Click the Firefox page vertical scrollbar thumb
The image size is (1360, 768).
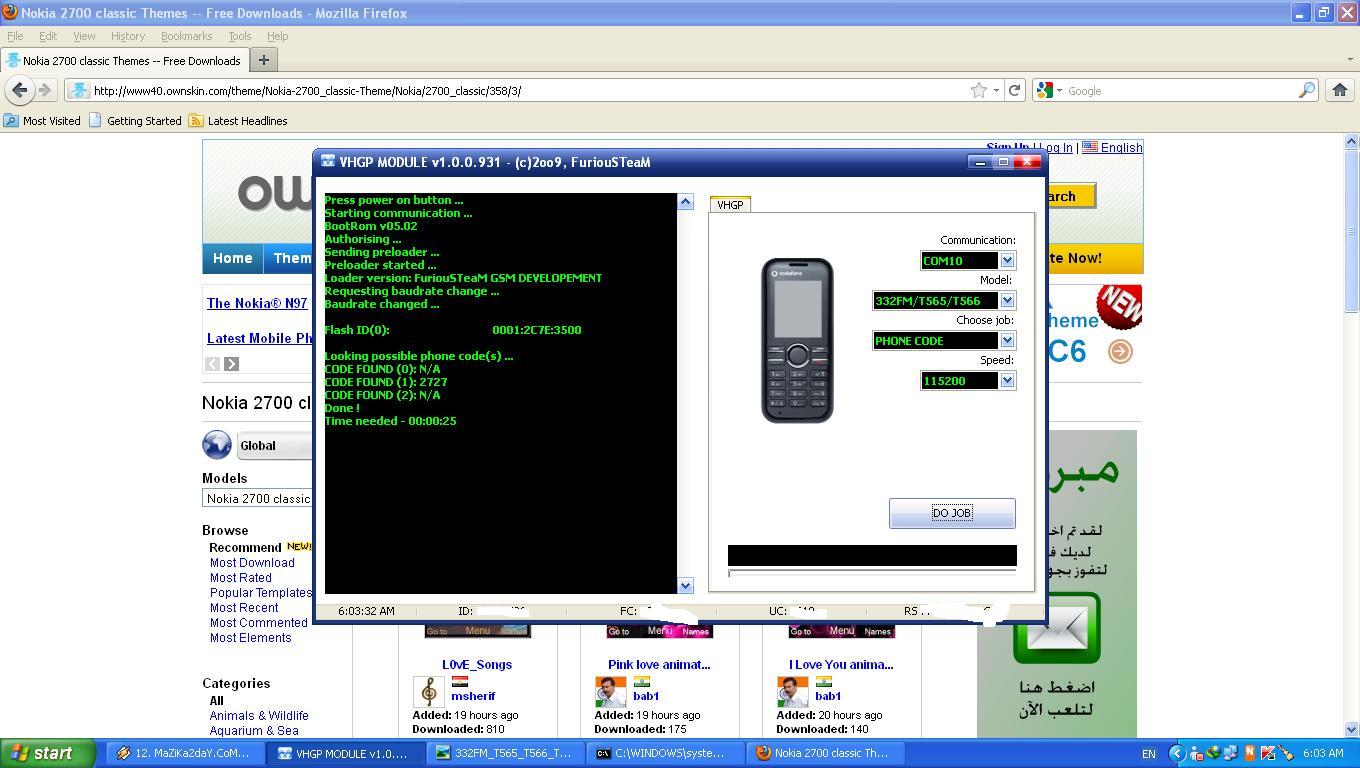point(1351,230)
